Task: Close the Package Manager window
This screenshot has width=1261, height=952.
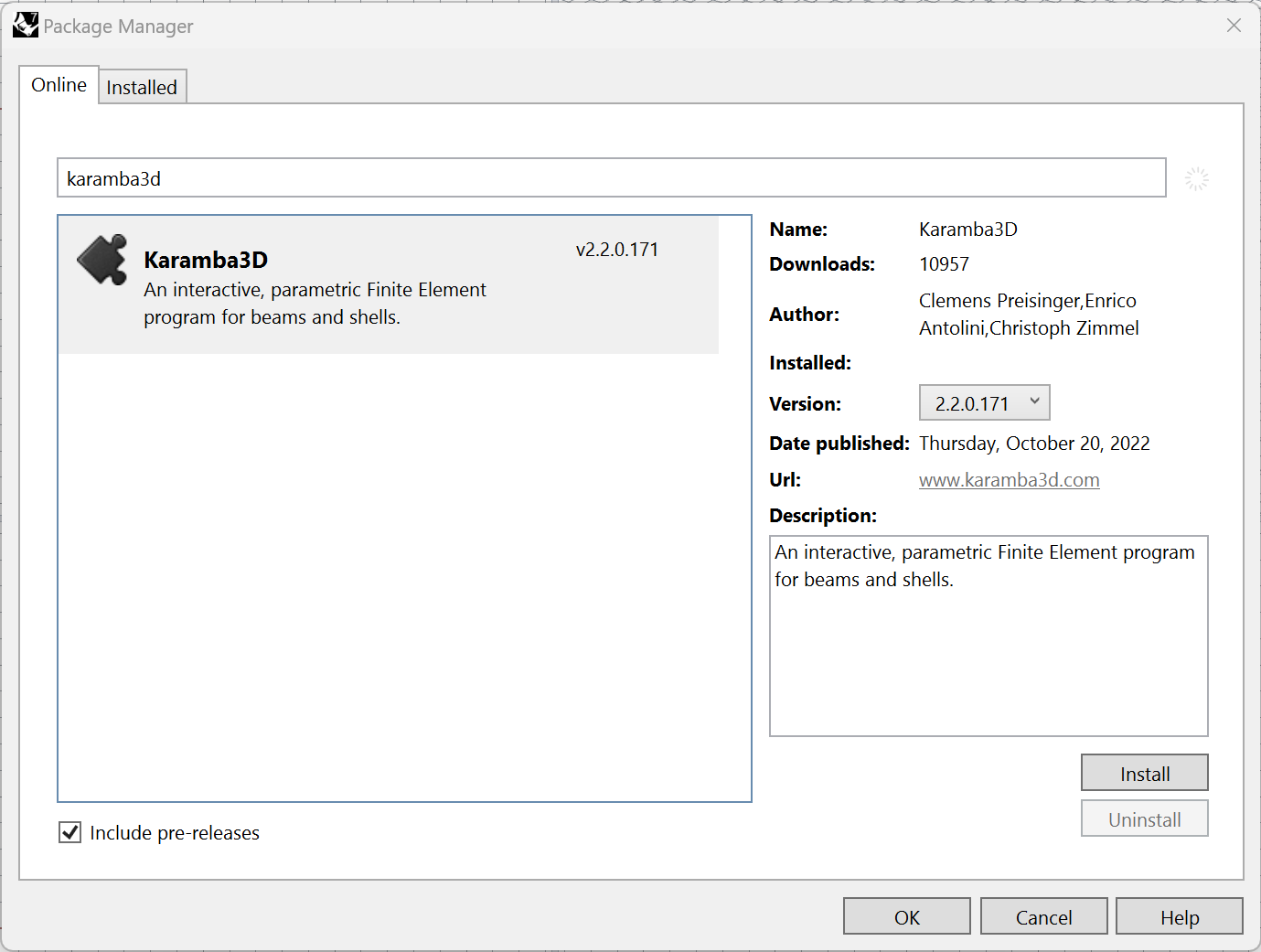Action: [x=1234, y=26]
